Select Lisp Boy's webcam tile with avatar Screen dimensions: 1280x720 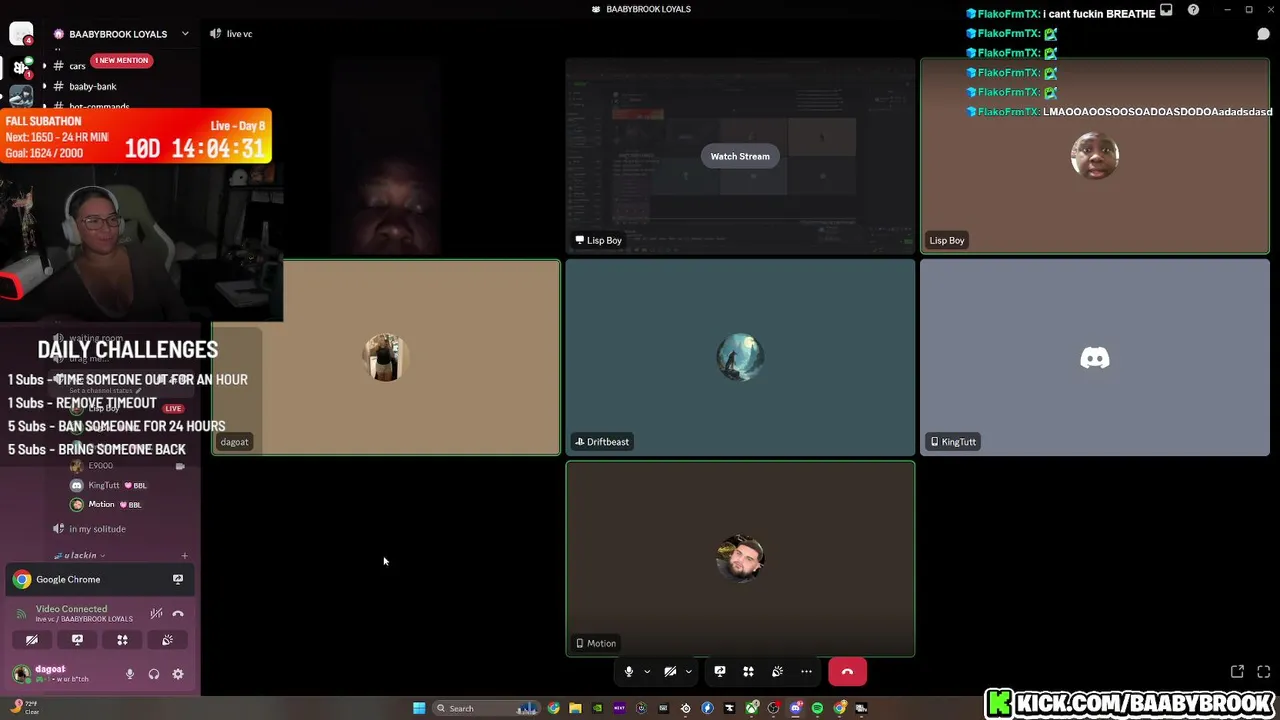(1095, 155)
